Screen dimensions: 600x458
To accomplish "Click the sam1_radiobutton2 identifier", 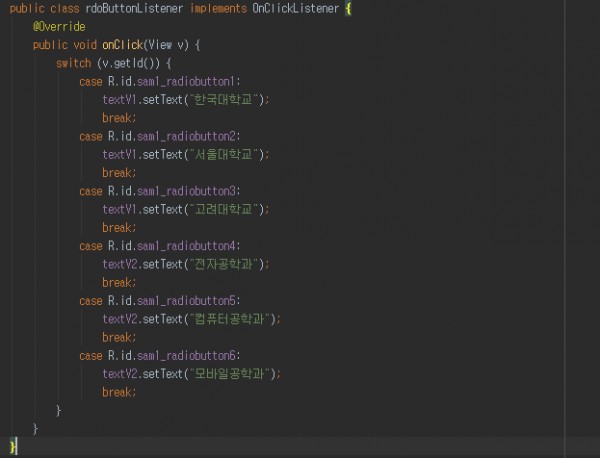I will [186, 136].
